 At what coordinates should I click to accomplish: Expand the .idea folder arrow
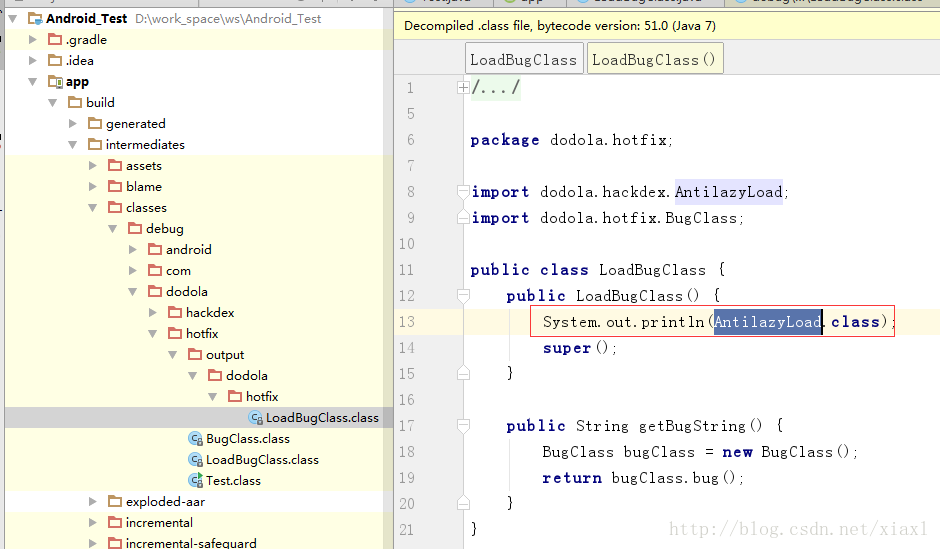(32, 61)
